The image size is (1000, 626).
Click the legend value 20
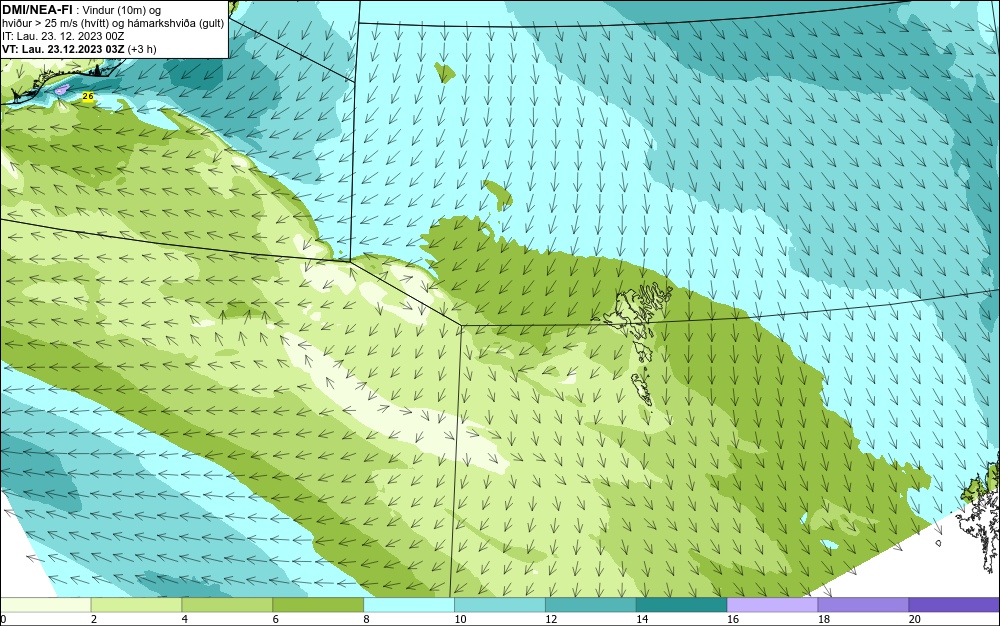(x=915, y=619)
